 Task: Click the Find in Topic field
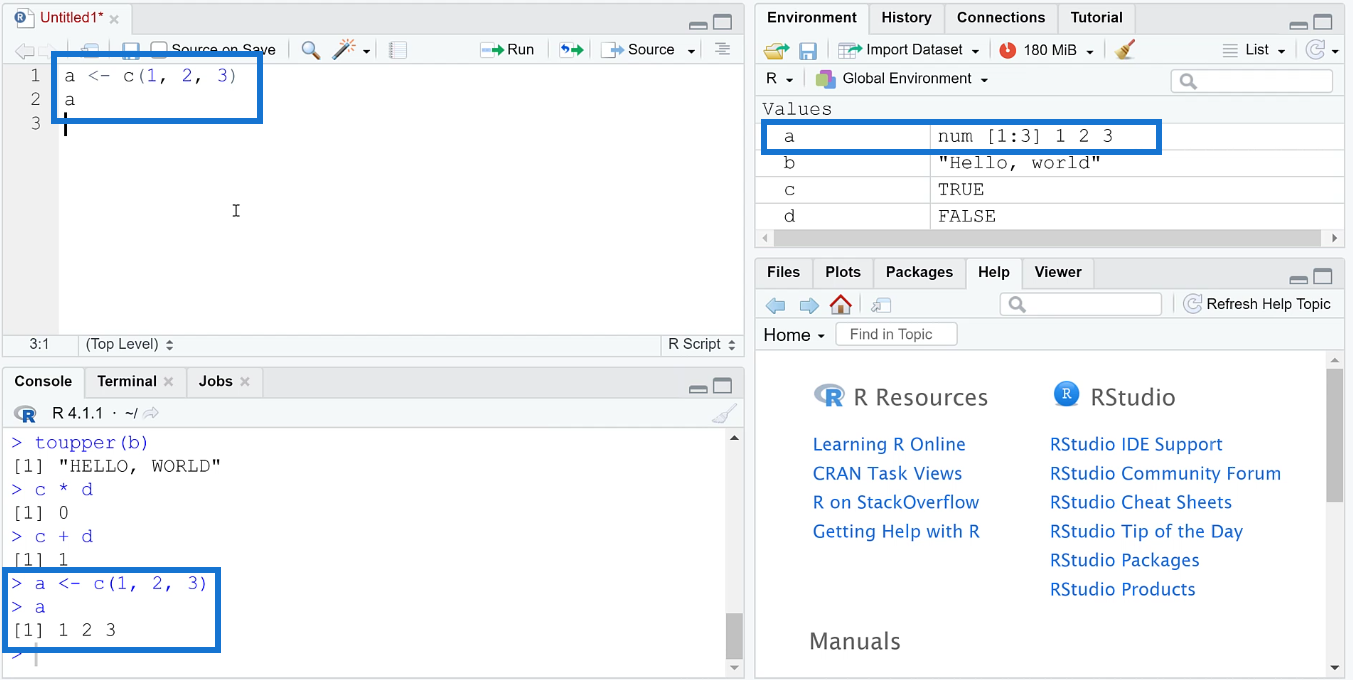point(896,334)
